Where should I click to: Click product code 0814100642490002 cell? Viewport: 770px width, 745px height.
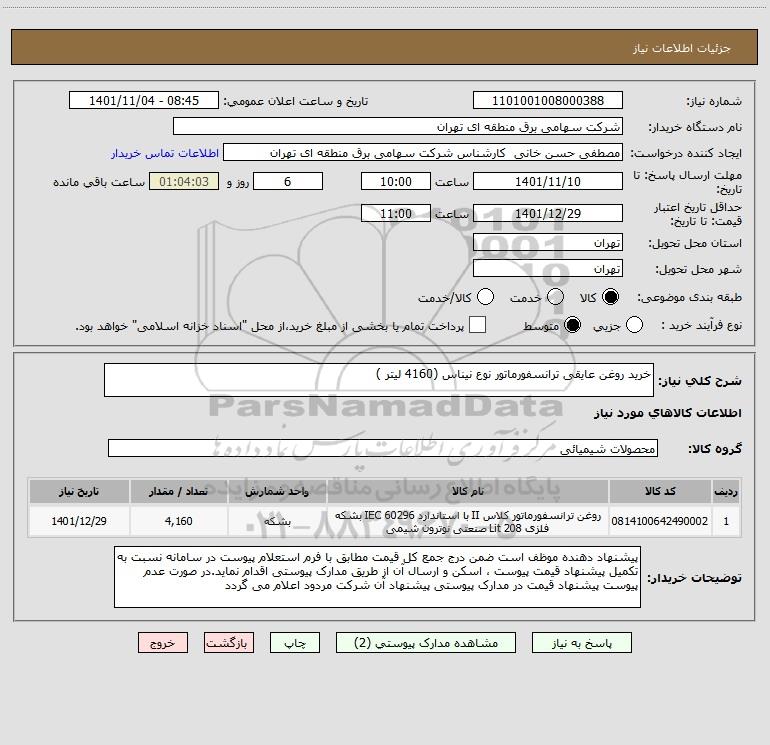660,522
